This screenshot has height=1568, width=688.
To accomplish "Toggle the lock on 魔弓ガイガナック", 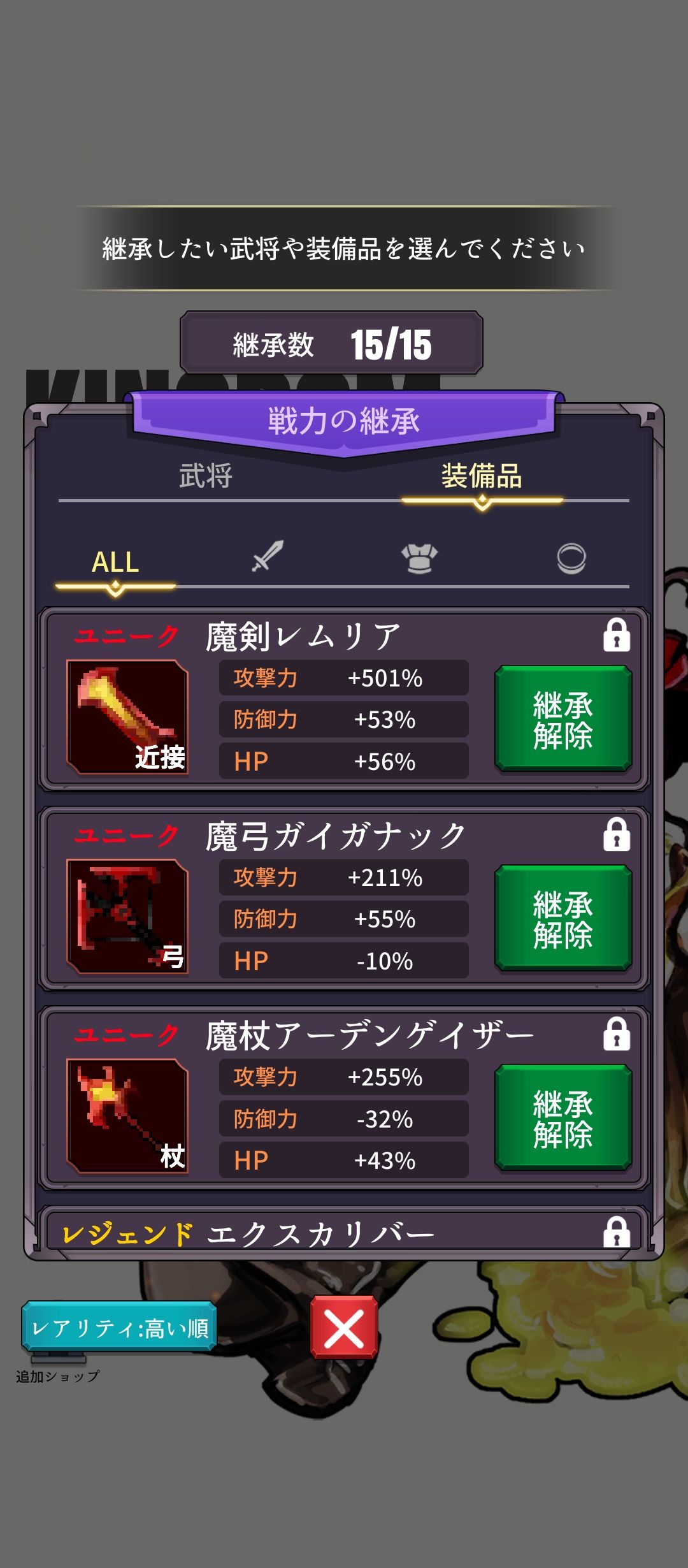I will (x=617, y=834).
